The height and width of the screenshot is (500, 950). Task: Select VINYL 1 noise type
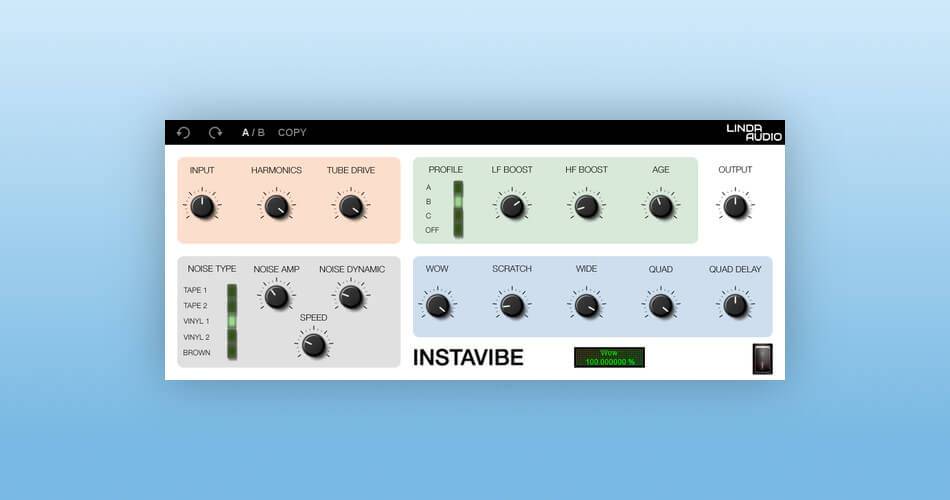click(196, 321)
